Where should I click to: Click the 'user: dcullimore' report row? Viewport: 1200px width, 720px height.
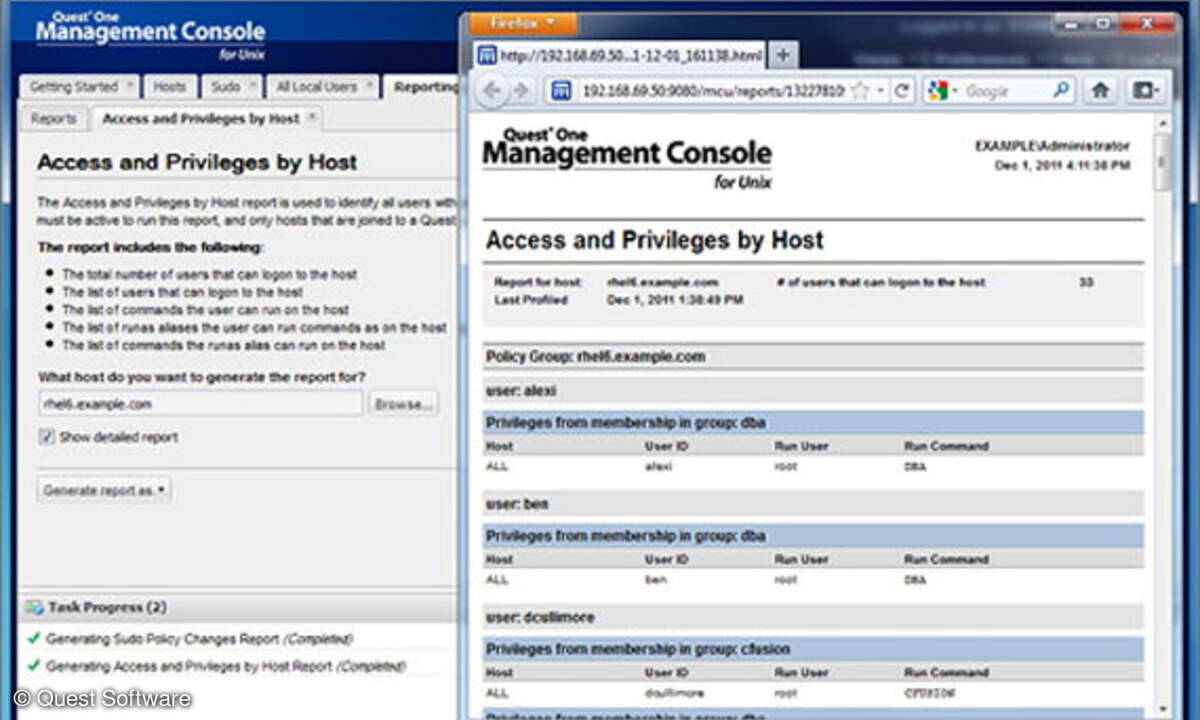tap(813, 617)
